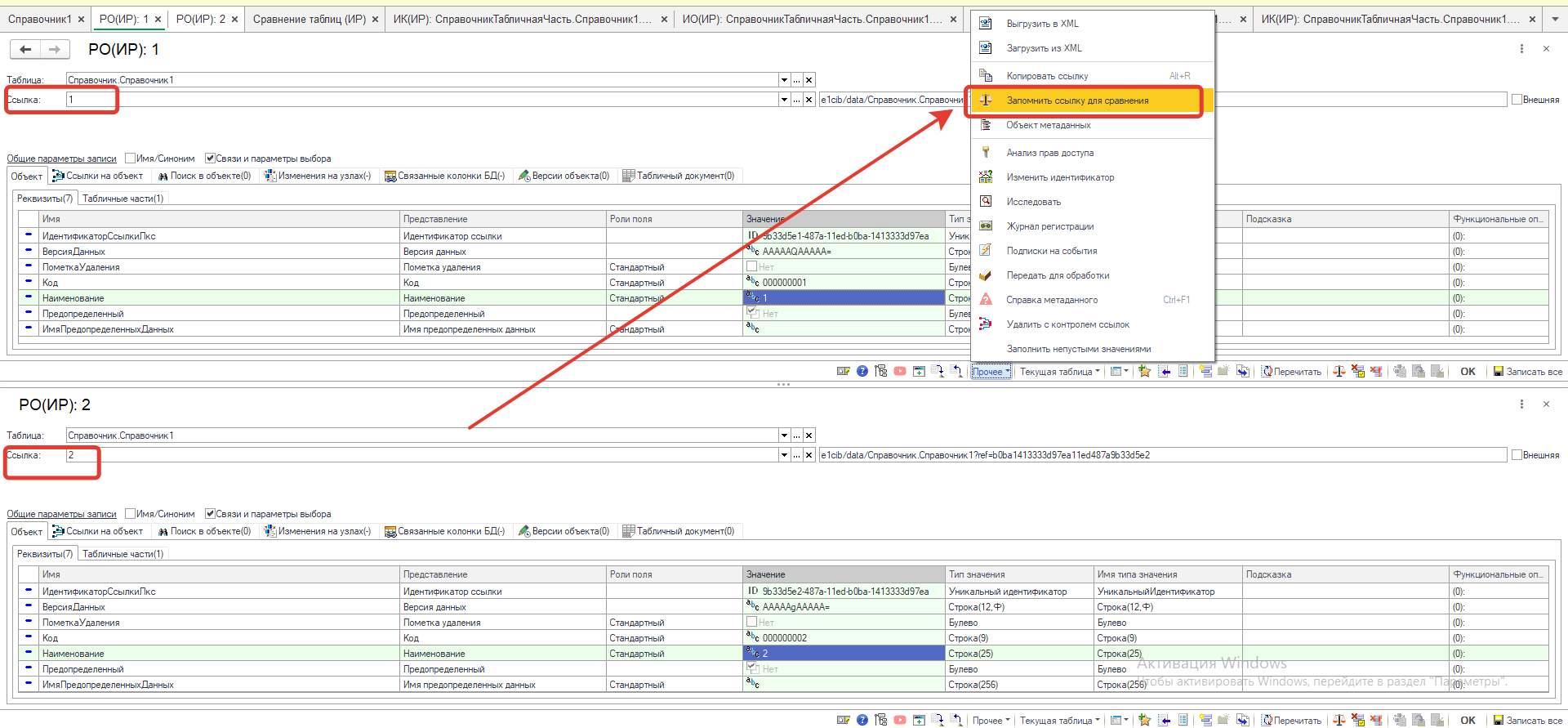Open Текущая таблица dropdown in panel РО(ИР): 2
This screenshot has height=728, width=1568.
[1060, 721]
